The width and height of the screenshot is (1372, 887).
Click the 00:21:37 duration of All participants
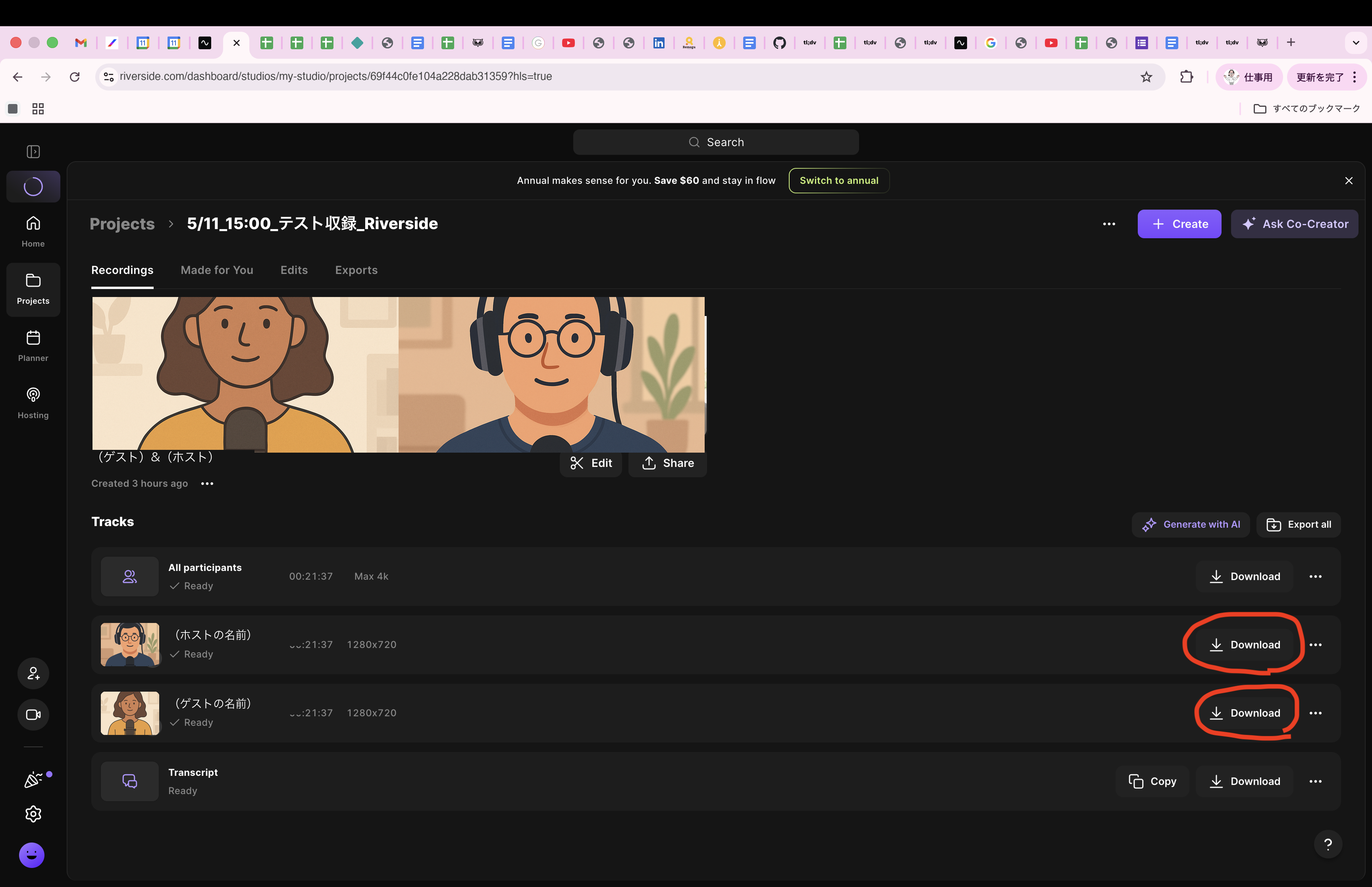coord(311,577)
